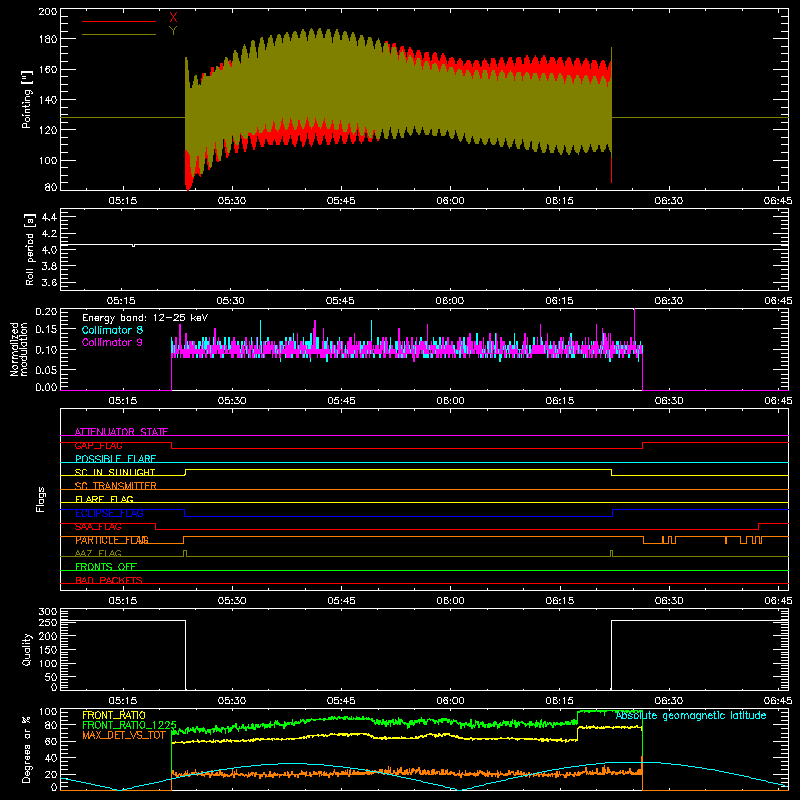The width and height of the screenshot is (800, 800).
Task: Select the green FRONT_RATIO_1225 legend entry
Action: [130, 725]
